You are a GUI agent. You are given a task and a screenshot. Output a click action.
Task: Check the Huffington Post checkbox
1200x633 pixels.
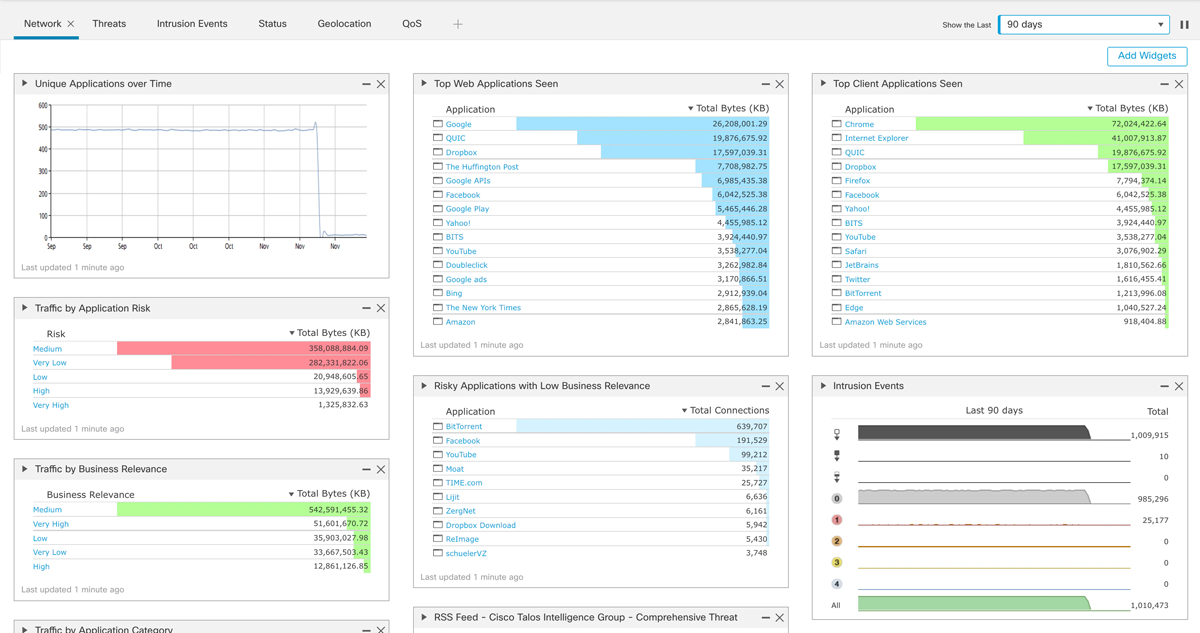438,166
